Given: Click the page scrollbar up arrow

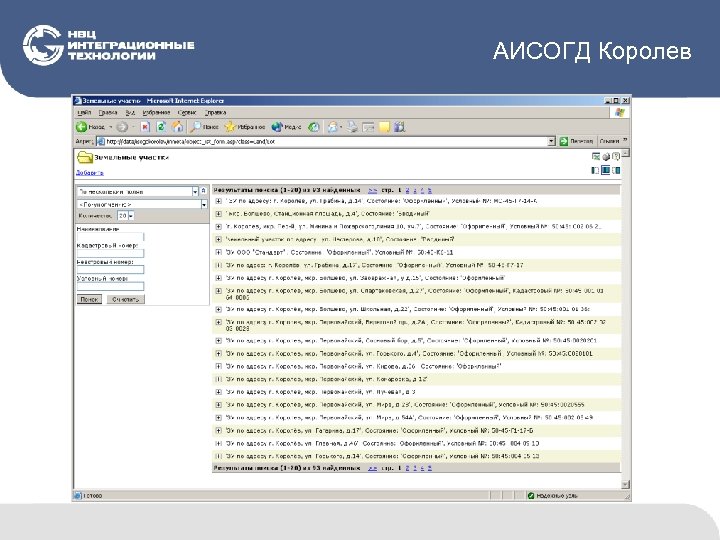Looking at the screenshot, I should 625,153.
